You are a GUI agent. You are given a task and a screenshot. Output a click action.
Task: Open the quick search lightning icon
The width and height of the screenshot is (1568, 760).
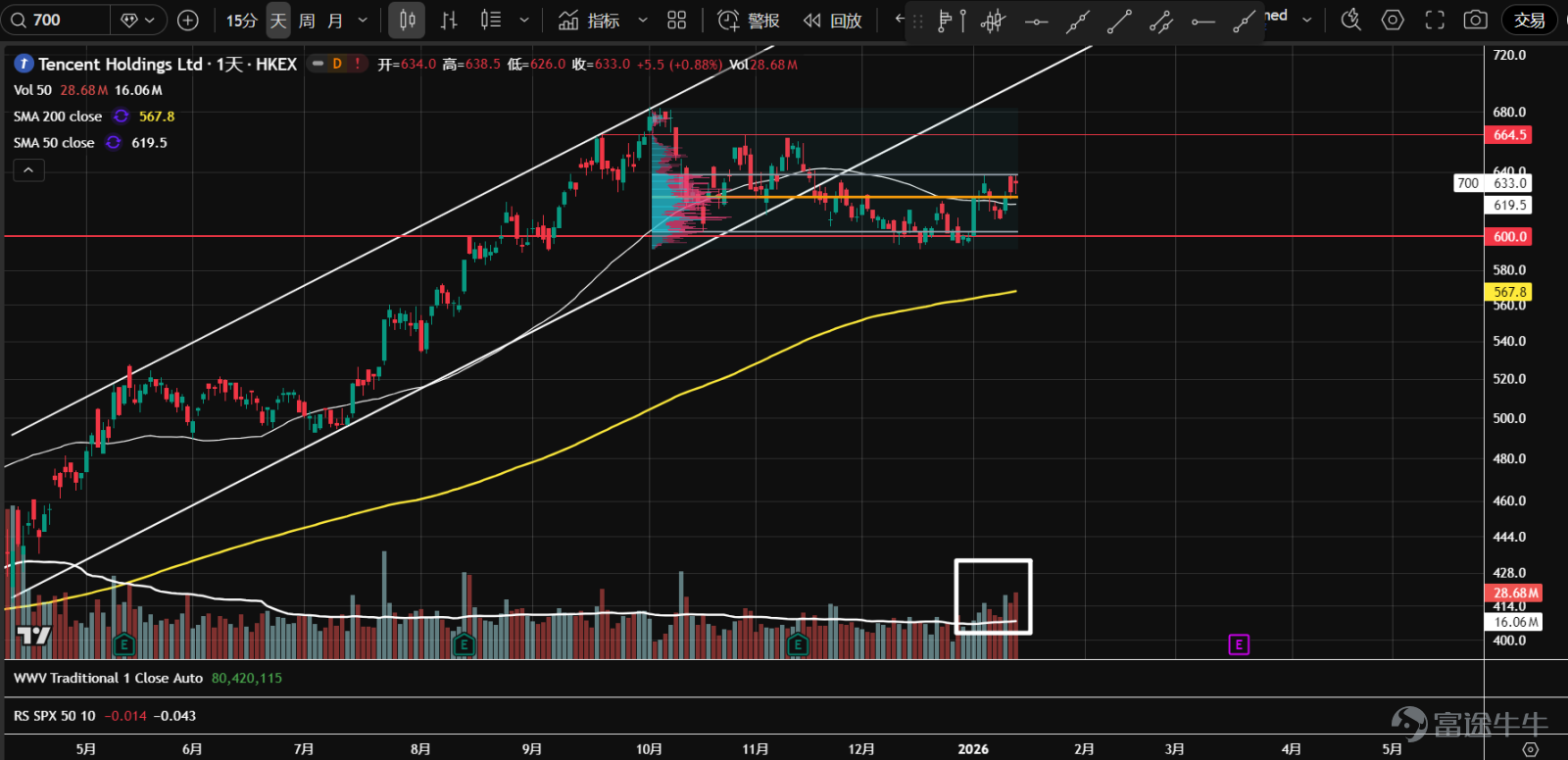coord(1350,20)
